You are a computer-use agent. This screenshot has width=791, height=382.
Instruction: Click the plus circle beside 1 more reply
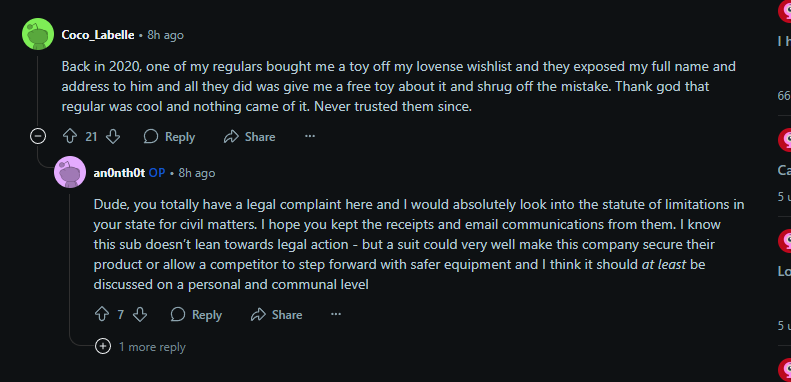103,346
